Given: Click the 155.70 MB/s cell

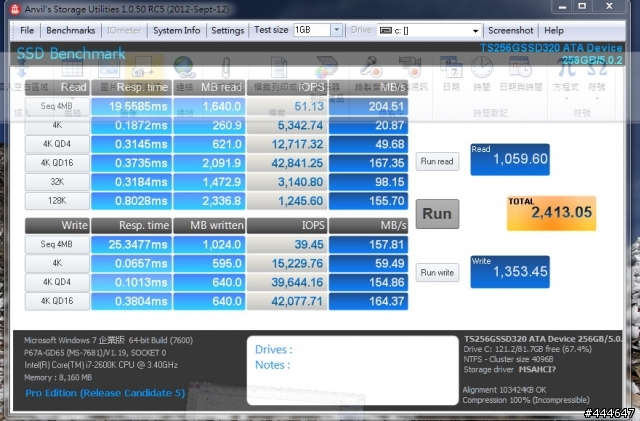Looking at the screenshot, I should click(368, 200).
